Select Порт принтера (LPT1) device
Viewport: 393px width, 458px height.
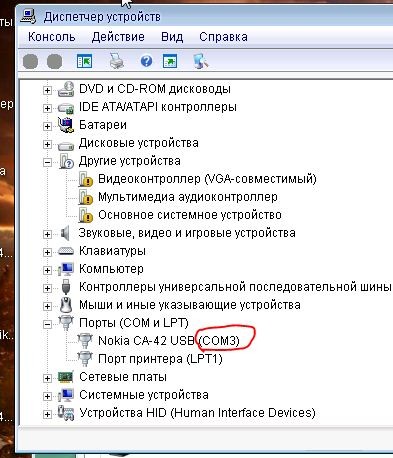(x=160, y=359)
